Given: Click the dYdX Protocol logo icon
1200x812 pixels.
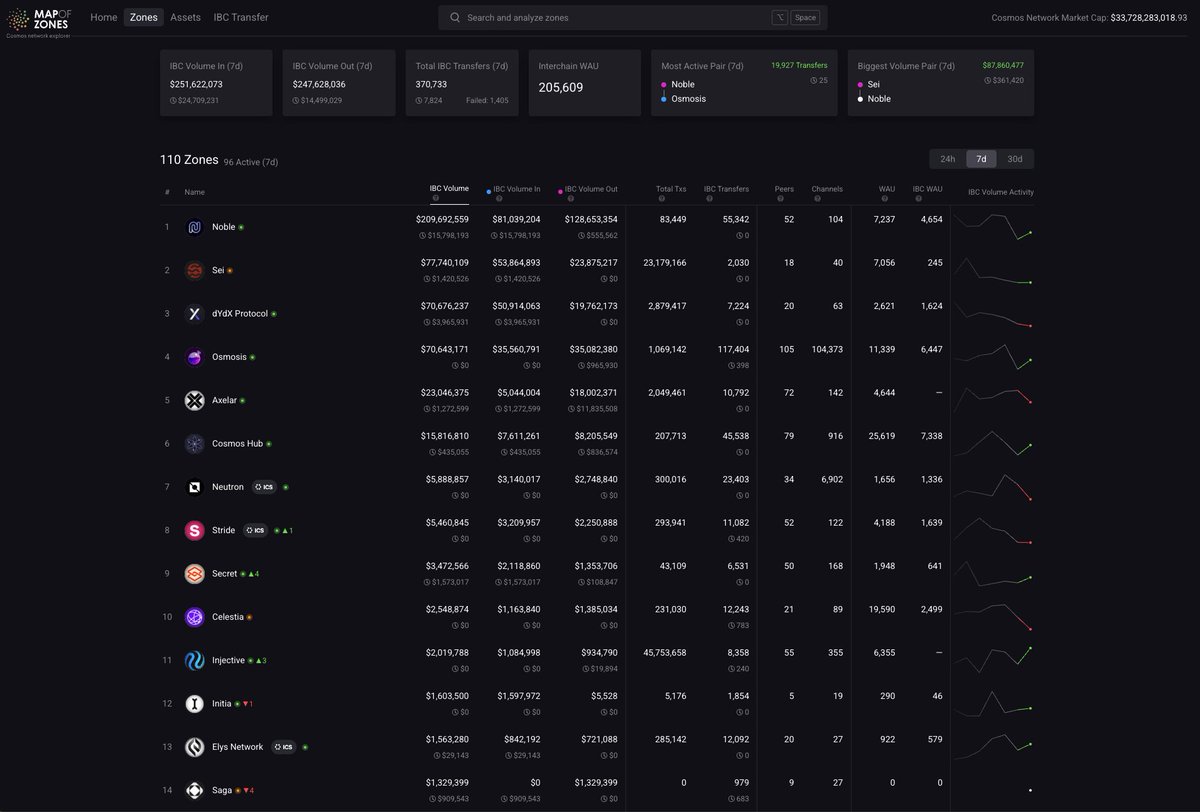Looking at the screenshot, I should pos(195,314).
